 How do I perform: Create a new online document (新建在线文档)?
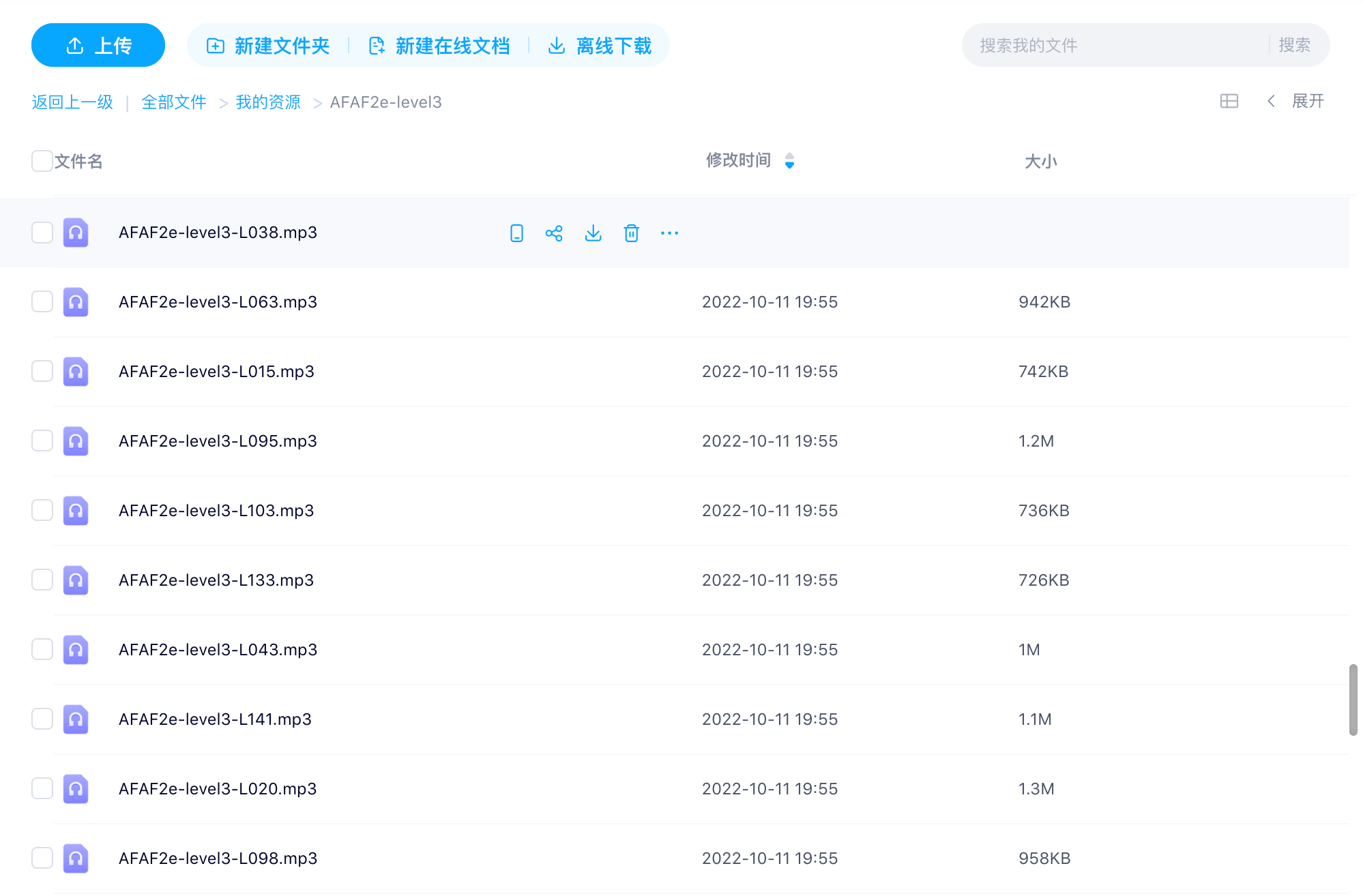point(439,46)
